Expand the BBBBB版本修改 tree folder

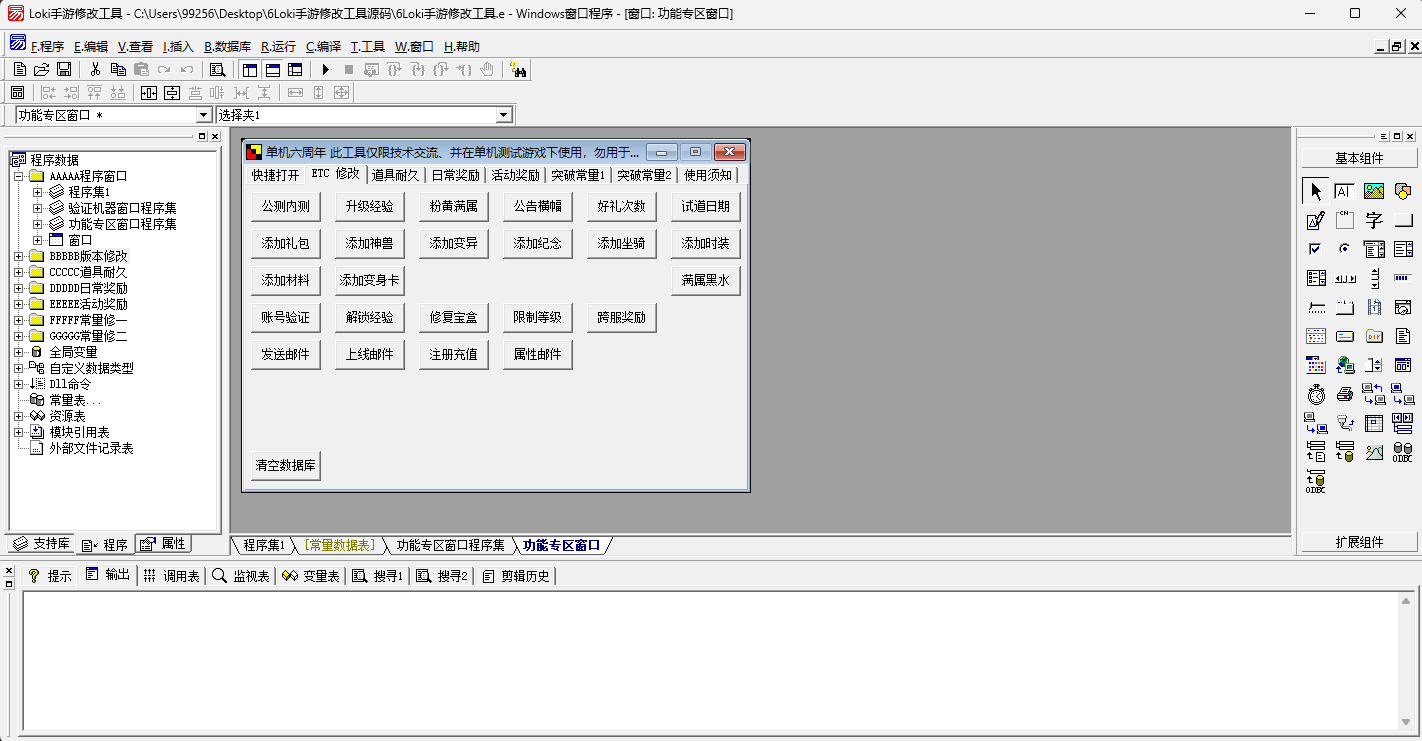click(x=19, y=256)
